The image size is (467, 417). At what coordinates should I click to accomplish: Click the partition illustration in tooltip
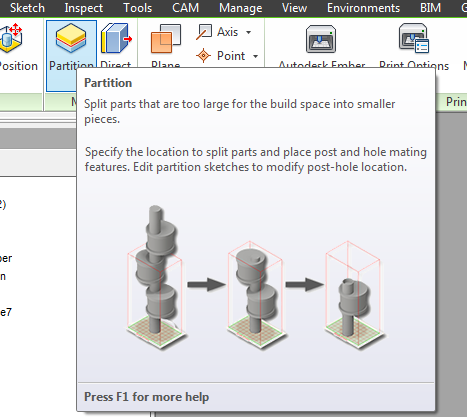tap(256, 277)
